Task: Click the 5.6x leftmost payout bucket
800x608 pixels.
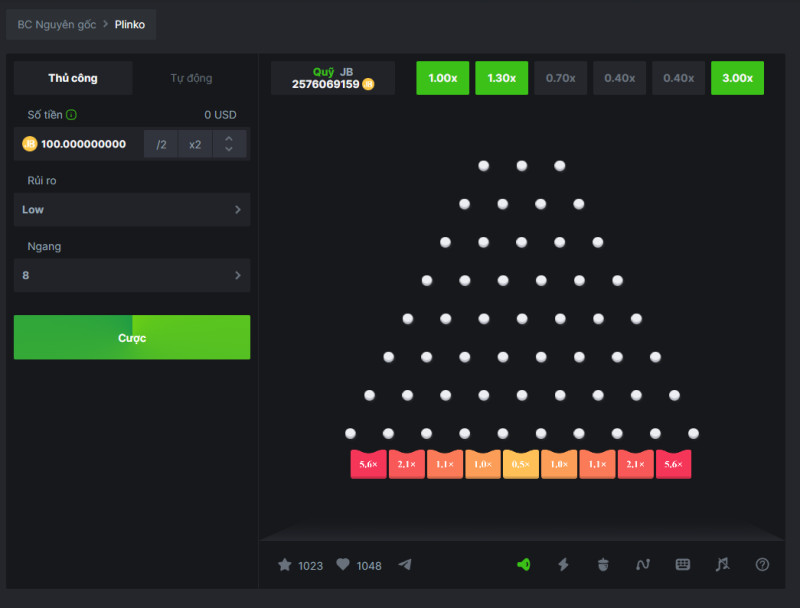Action: tap(368, 464)
